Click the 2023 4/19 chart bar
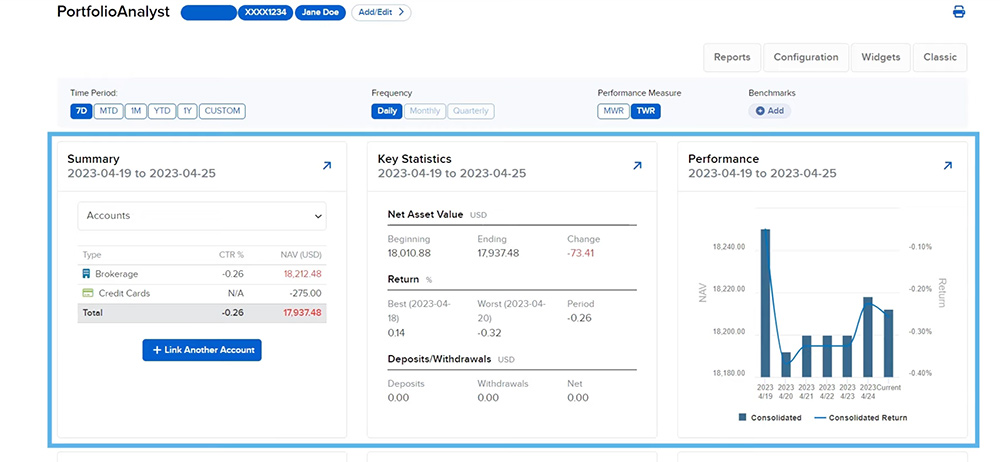Screen dimensions: 1000x462 765,302
